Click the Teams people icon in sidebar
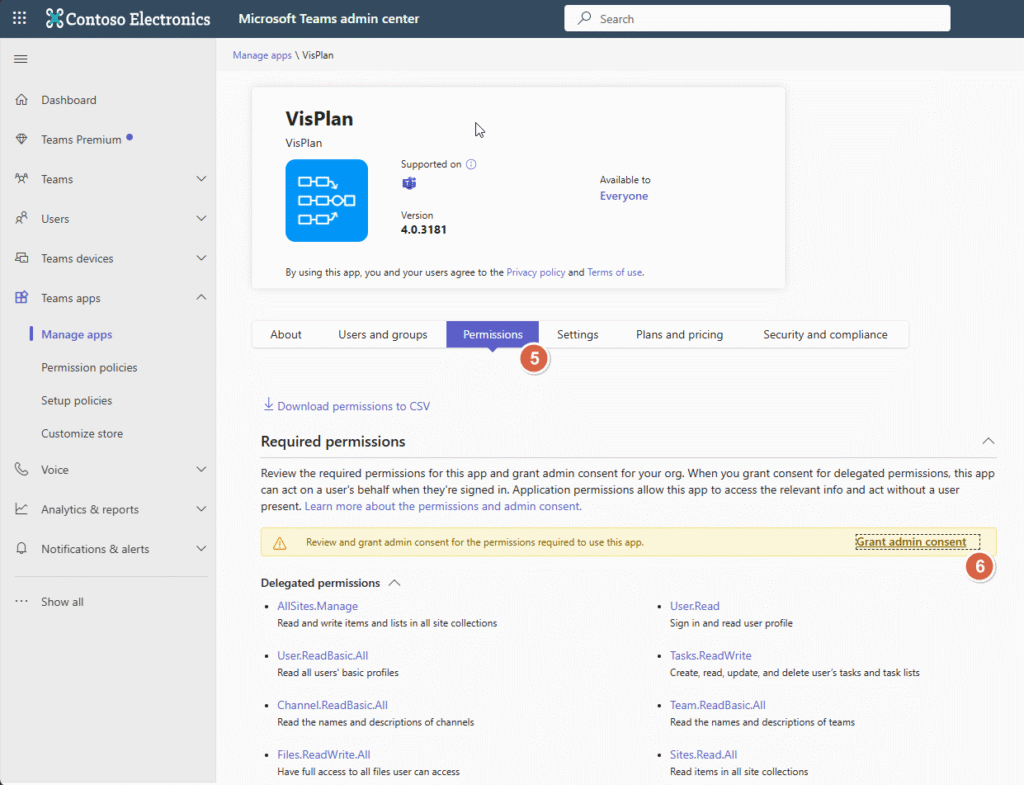The width and height of the screenshot is (1024, 785). pos(22,178)
